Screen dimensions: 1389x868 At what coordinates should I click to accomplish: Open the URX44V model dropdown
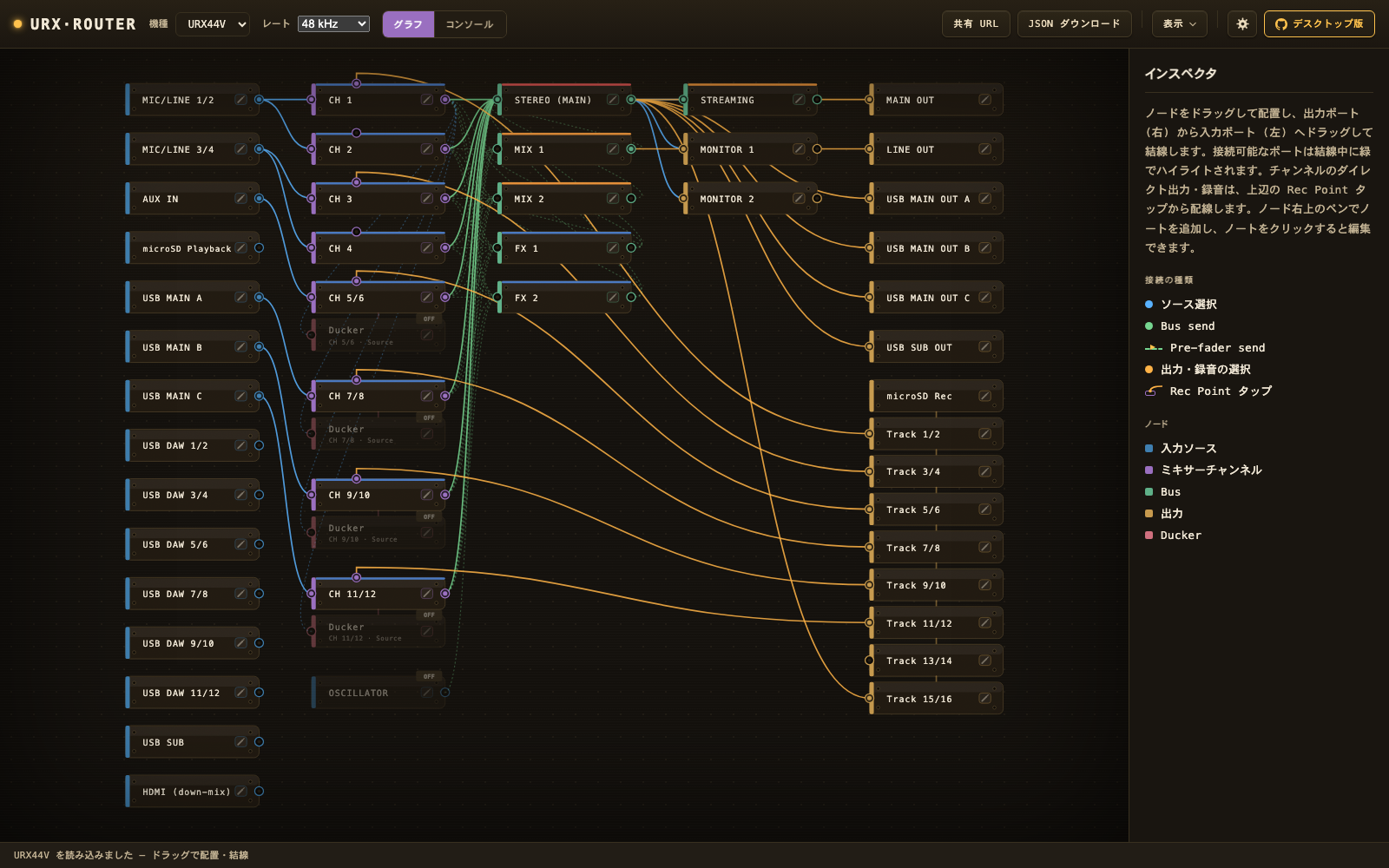tap(213, 24)
